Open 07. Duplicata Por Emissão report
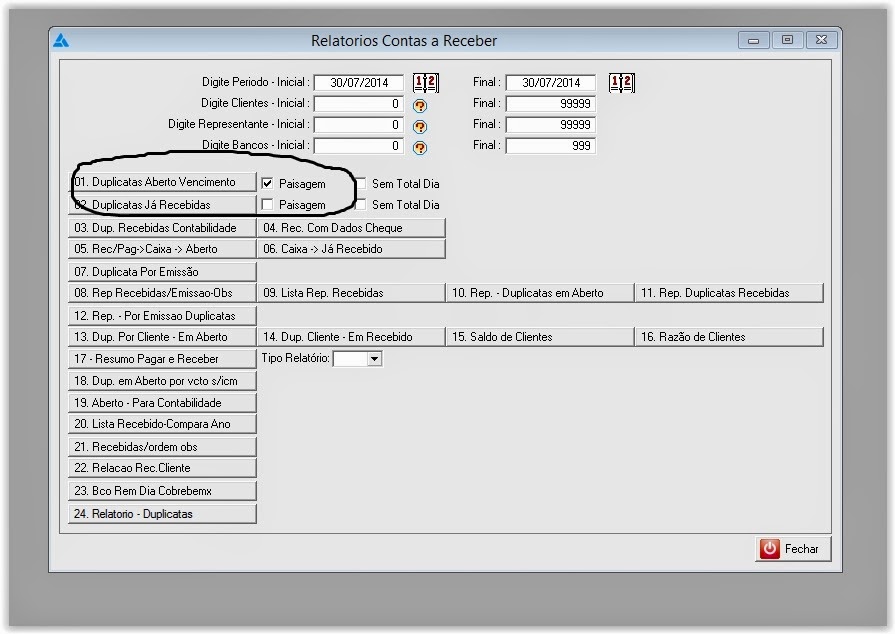 pyautogui.click(x=162, y=272)
